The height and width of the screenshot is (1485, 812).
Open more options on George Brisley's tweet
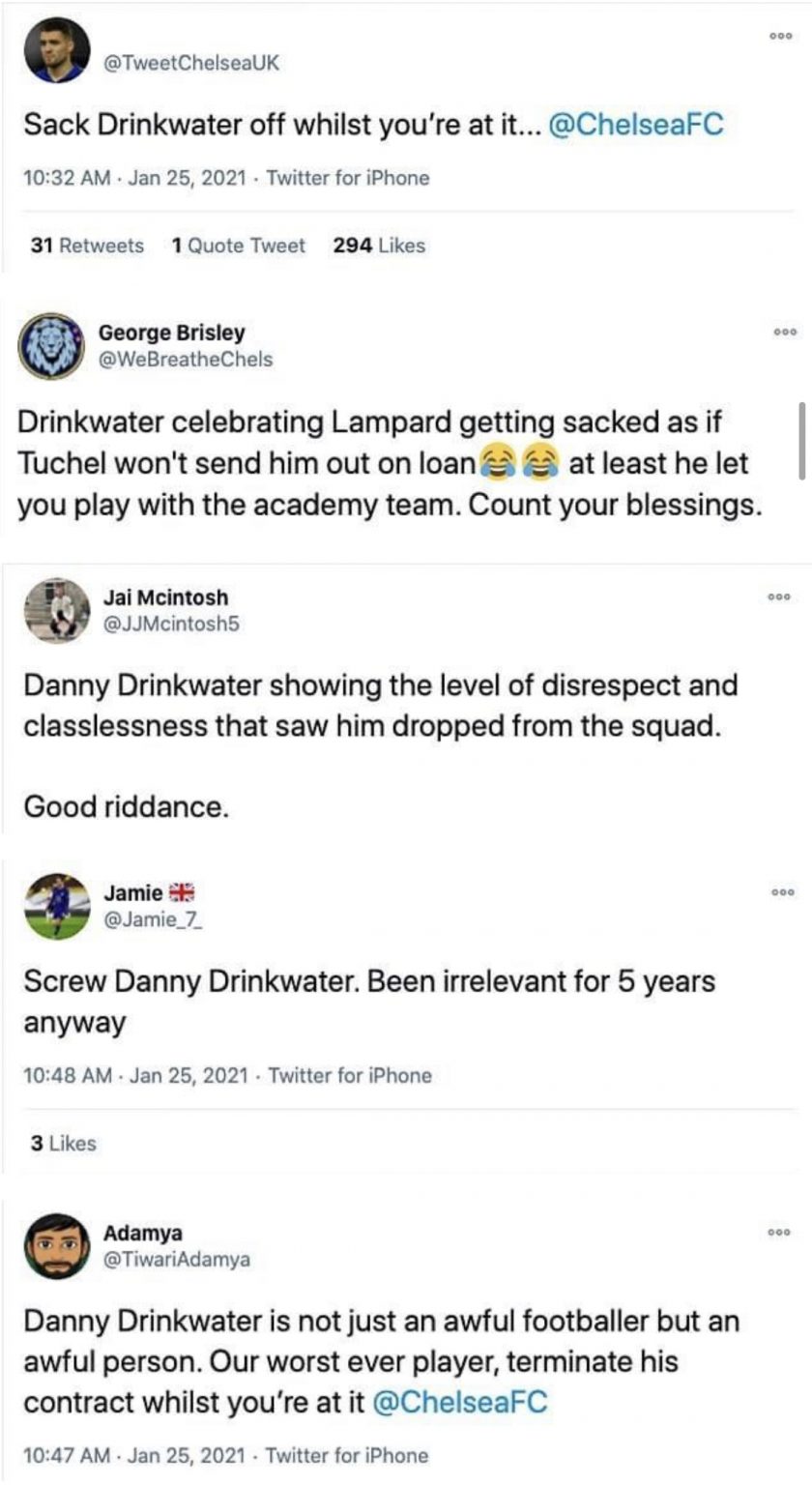pos(780,332)
